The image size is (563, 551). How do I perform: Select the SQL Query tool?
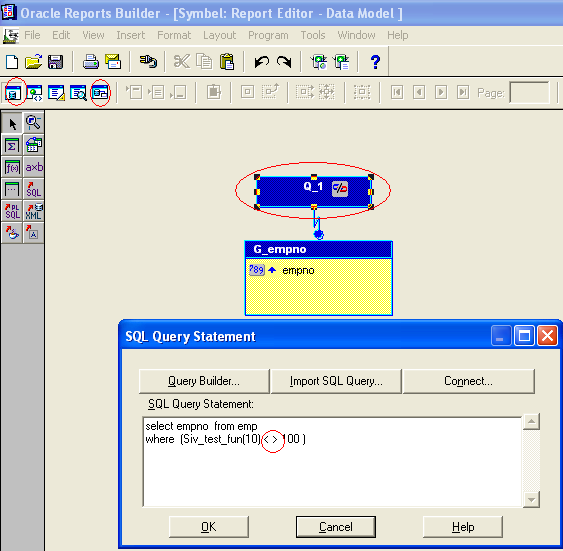pos(34,189)
